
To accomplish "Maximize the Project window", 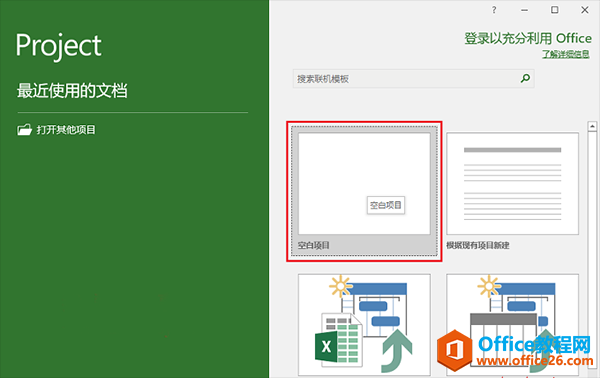I will tap(554, 10).
